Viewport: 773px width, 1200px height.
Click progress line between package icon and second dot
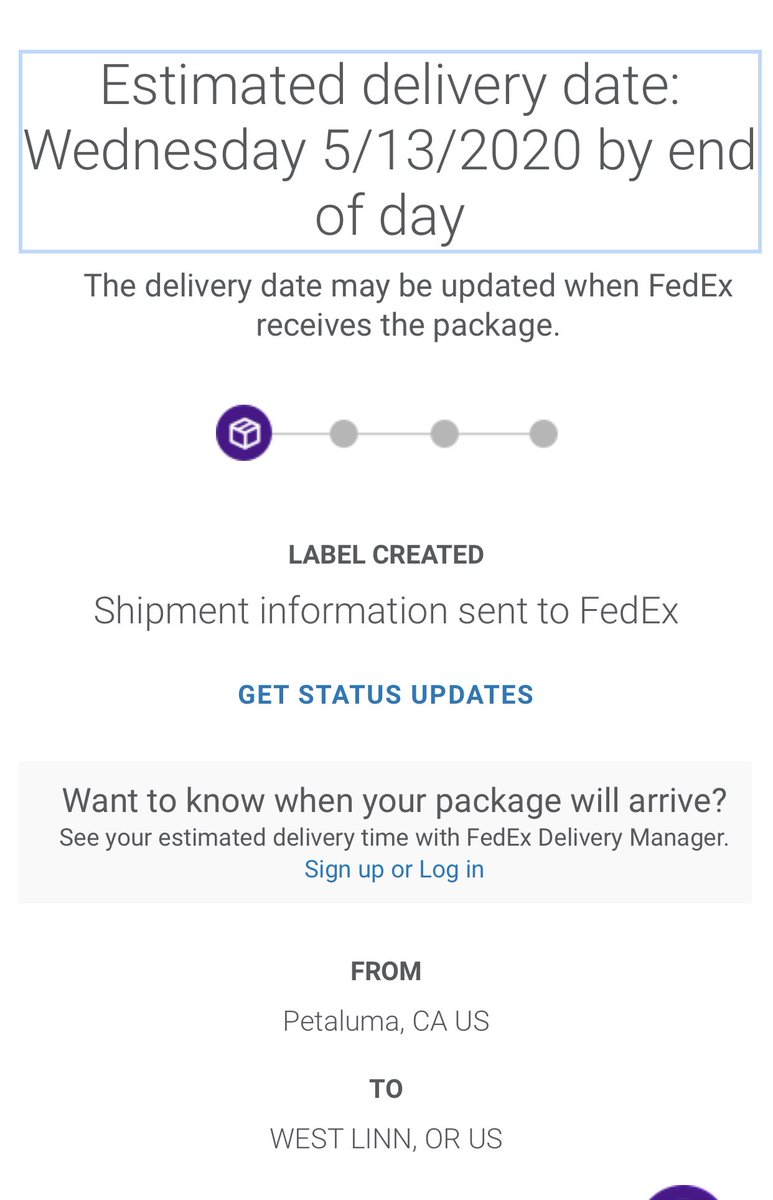tap(300, 434)
